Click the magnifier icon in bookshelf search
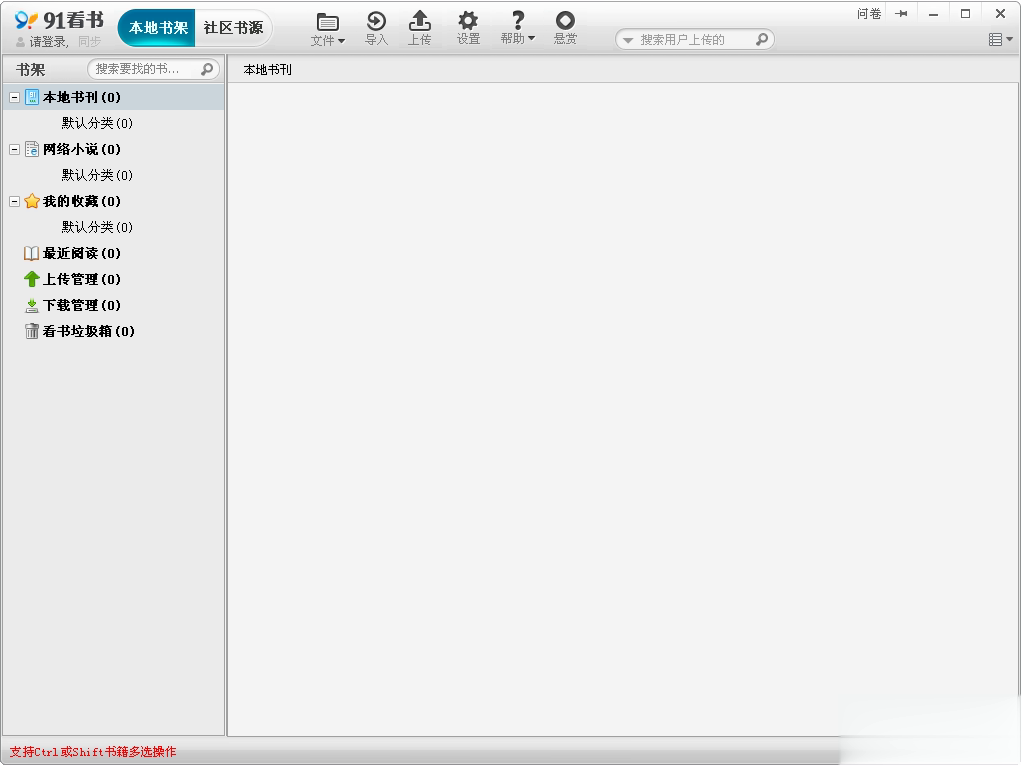 tap(207, 69)
